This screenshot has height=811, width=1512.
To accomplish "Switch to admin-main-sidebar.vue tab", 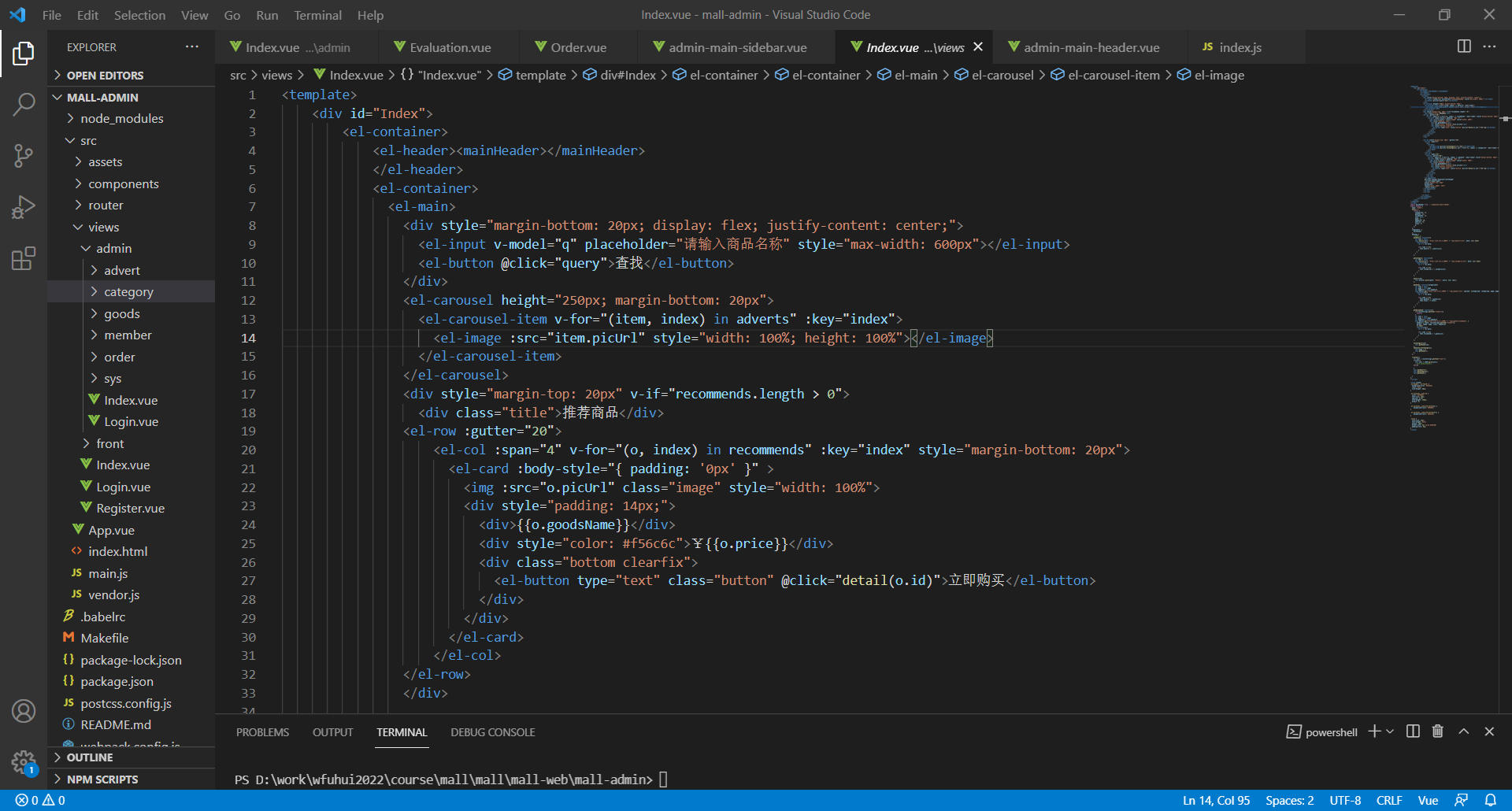I will [737, 47].
